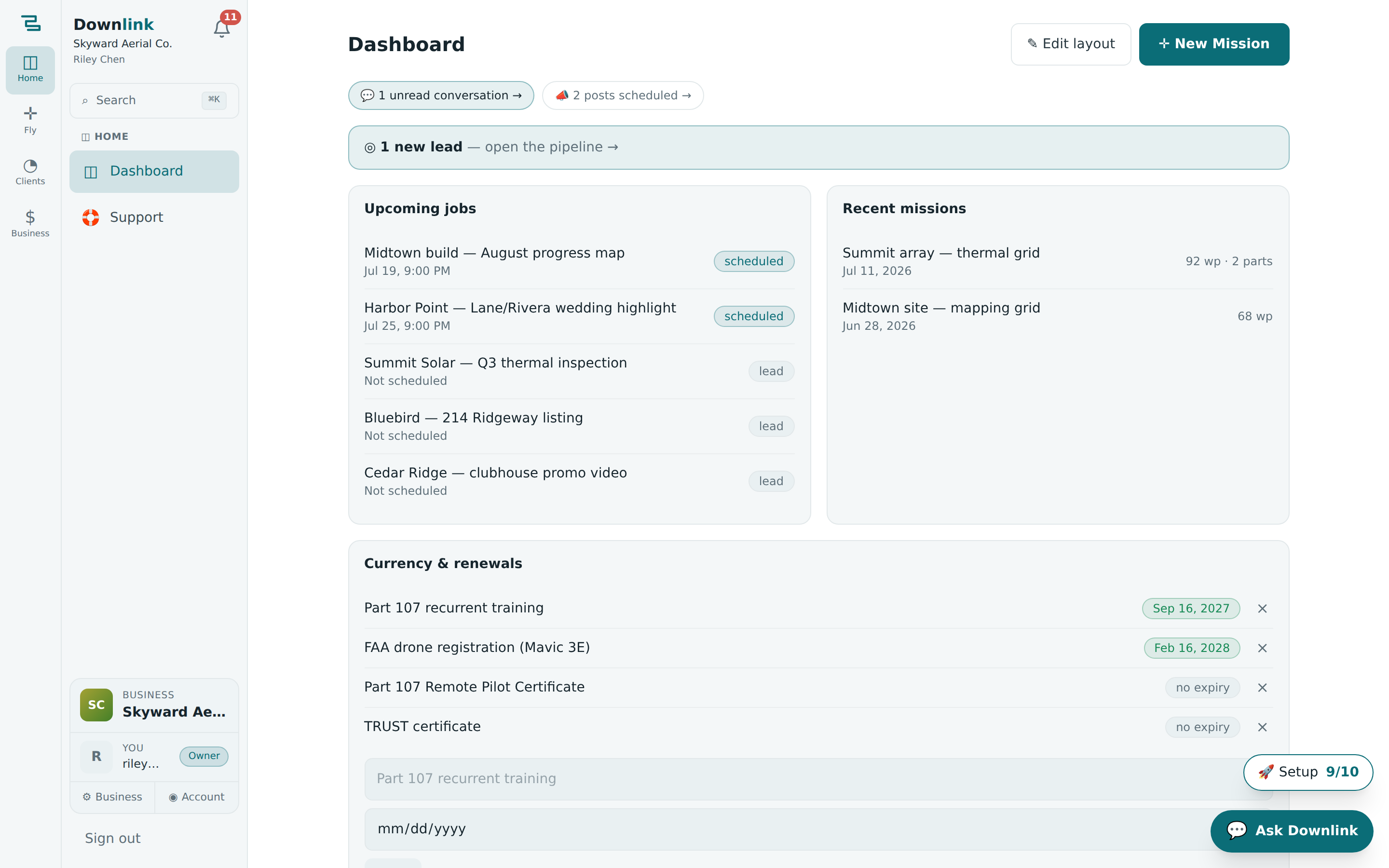Remove FAA drone registration item
The width and height of the screenshot is (1389, 868).
(x=1262, y=648)
